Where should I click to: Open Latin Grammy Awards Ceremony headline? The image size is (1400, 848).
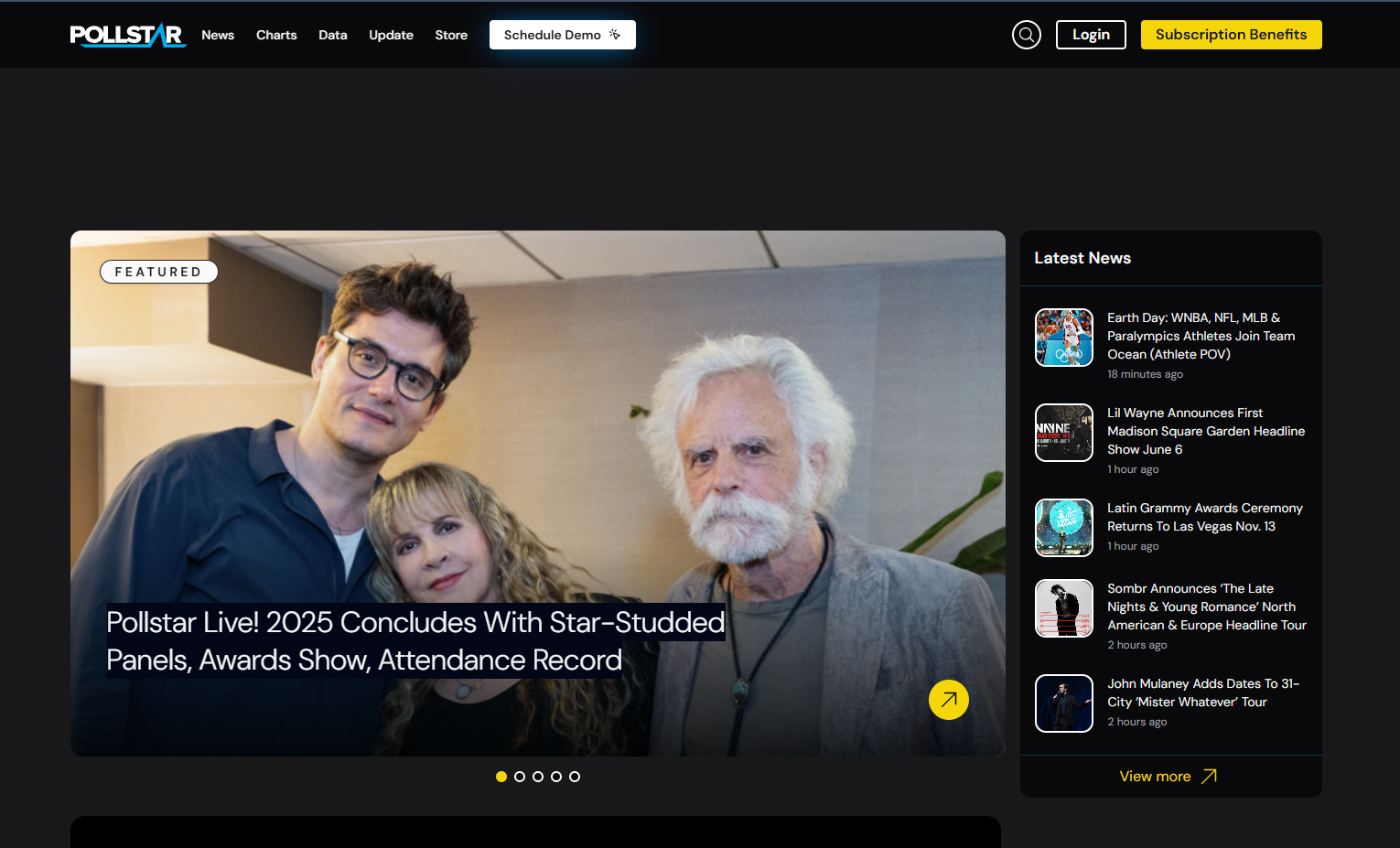coord(1205,517)
